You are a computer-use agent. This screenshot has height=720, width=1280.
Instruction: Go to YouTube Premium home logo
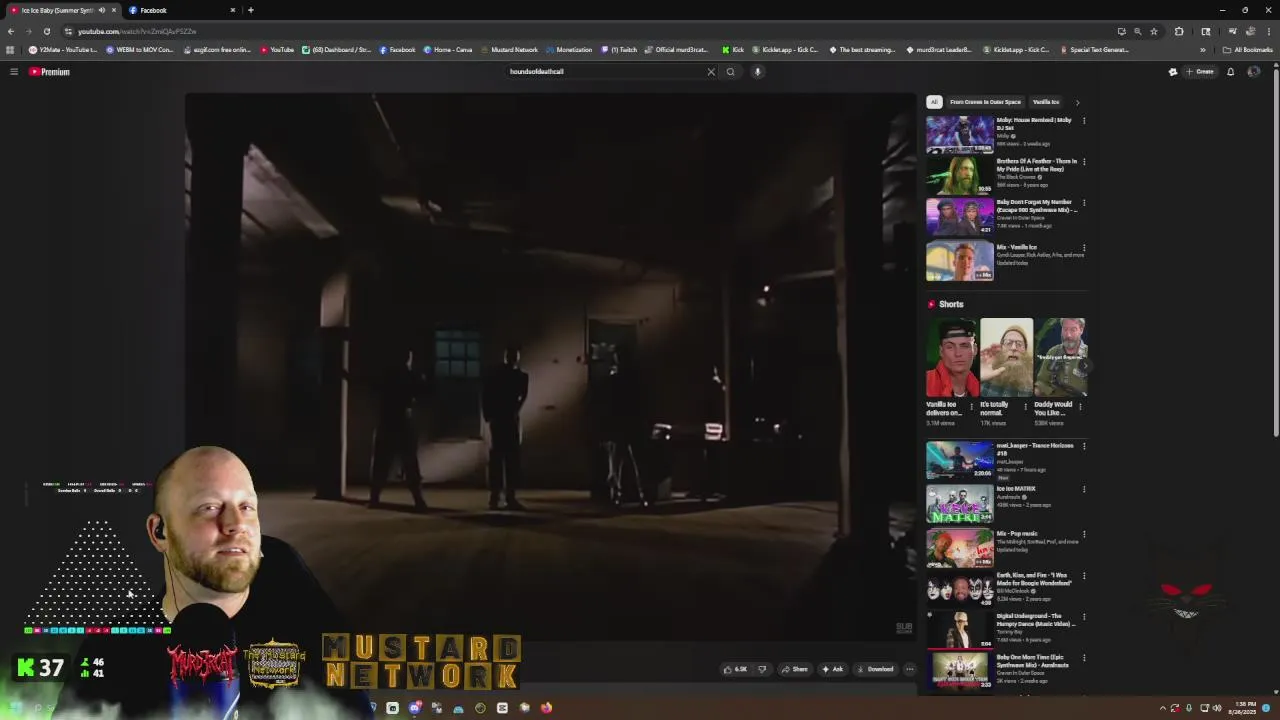coord(49,72)
